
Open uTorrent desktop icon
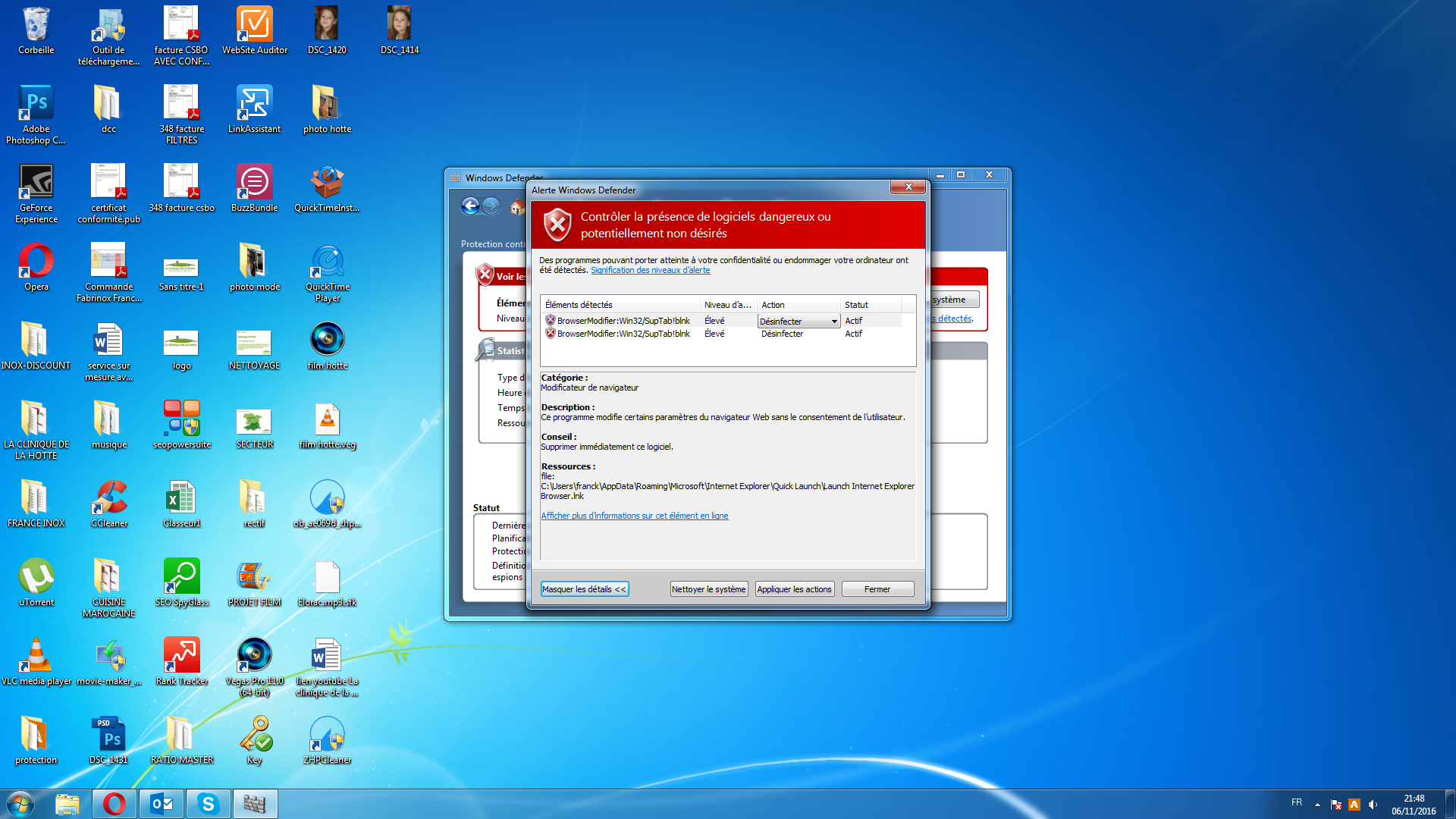pos(36,582)
